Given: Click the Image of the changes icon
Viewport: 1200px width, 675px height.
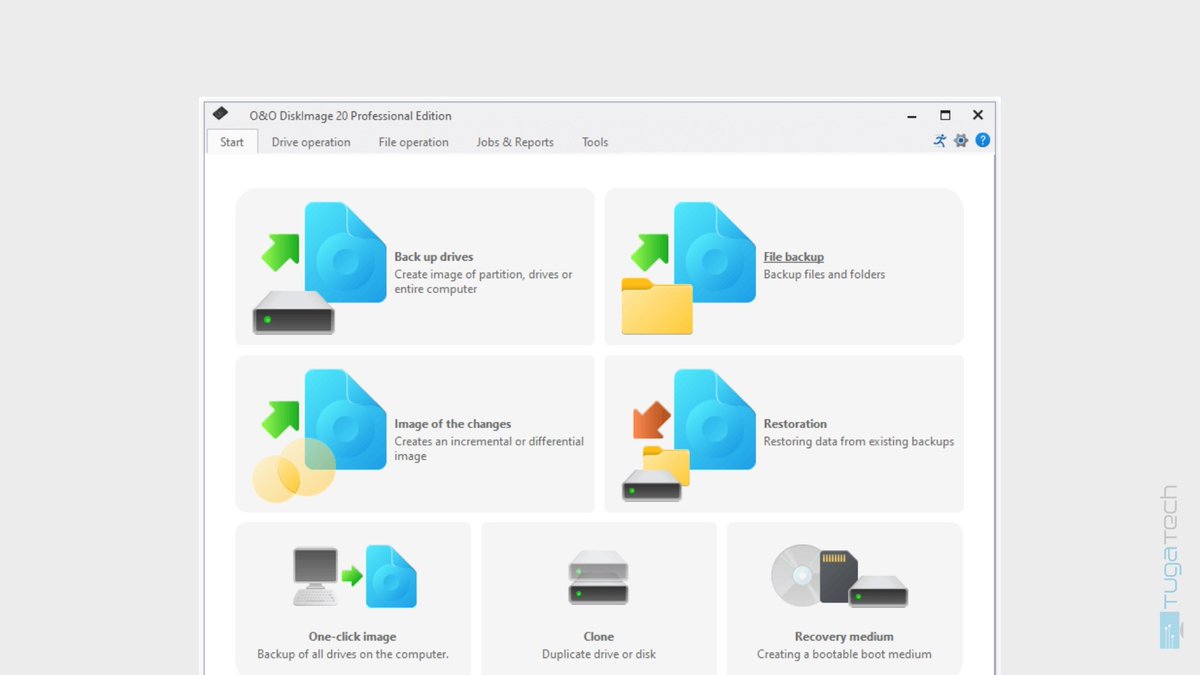Looking at the screenshot, I should click(318, 435).
